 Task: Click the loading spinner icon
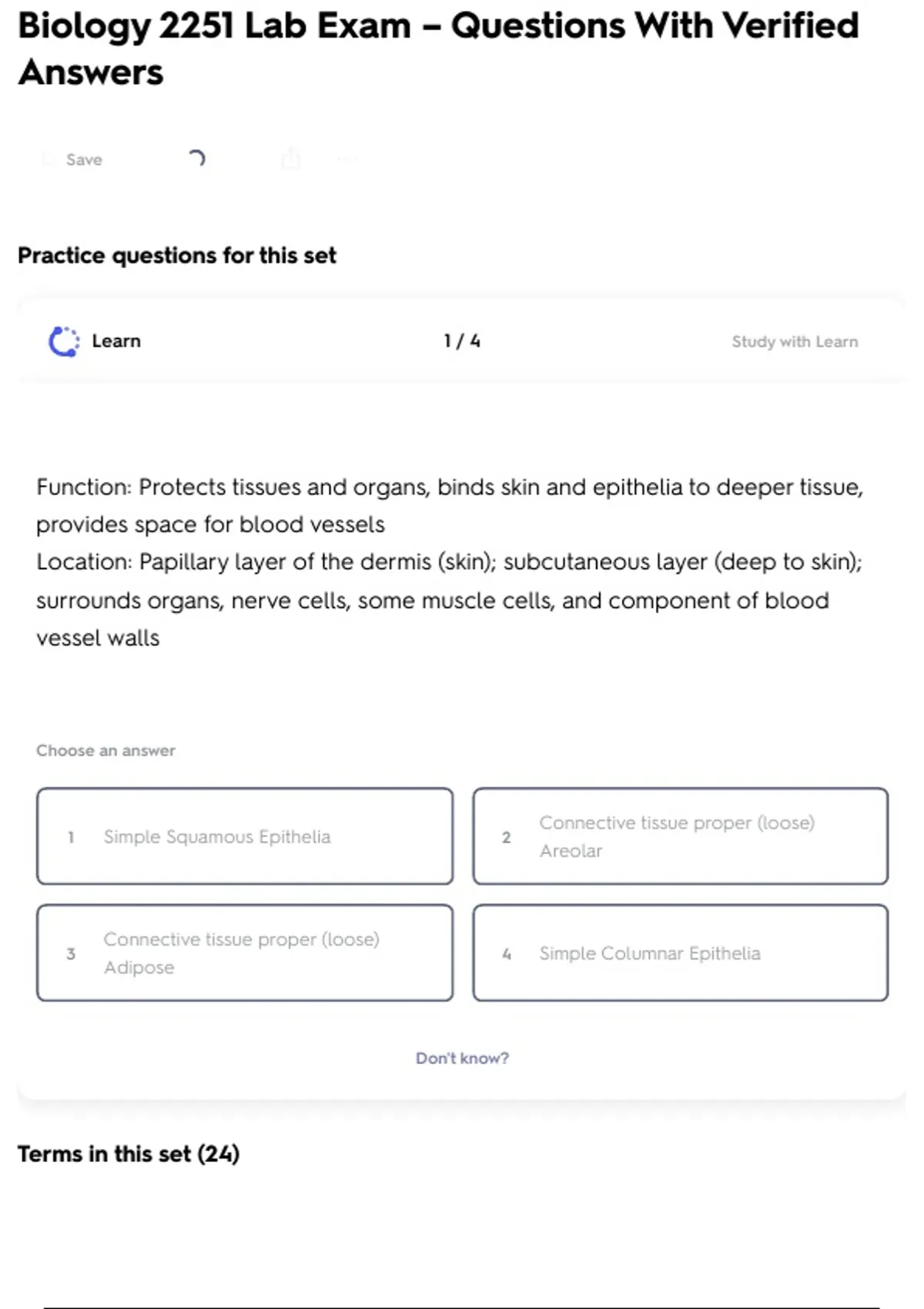point(196,159)
